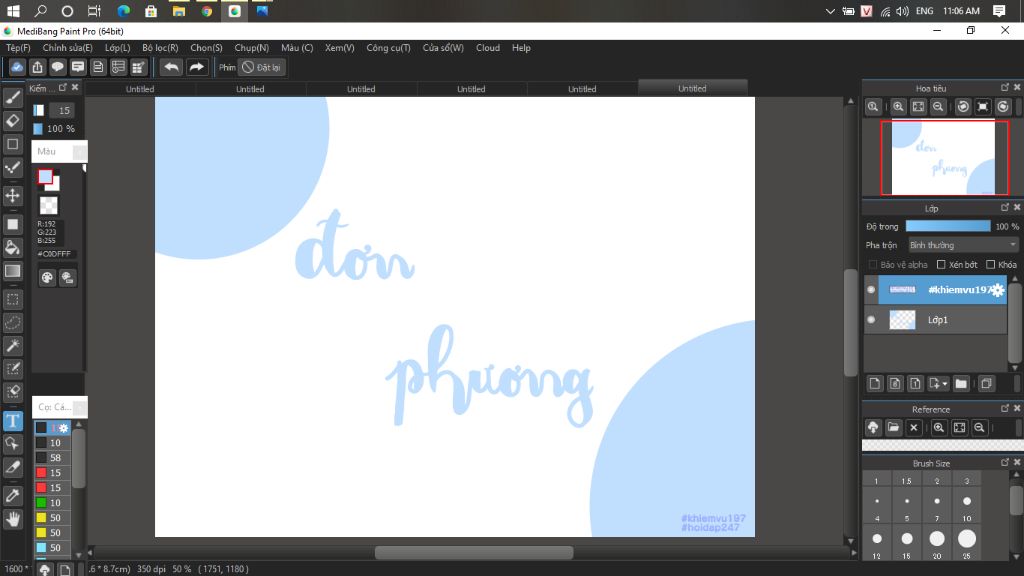The height and width of the screenshot is (576, 1024).
Task: Fit navigator view to screen
Action: 918,107
